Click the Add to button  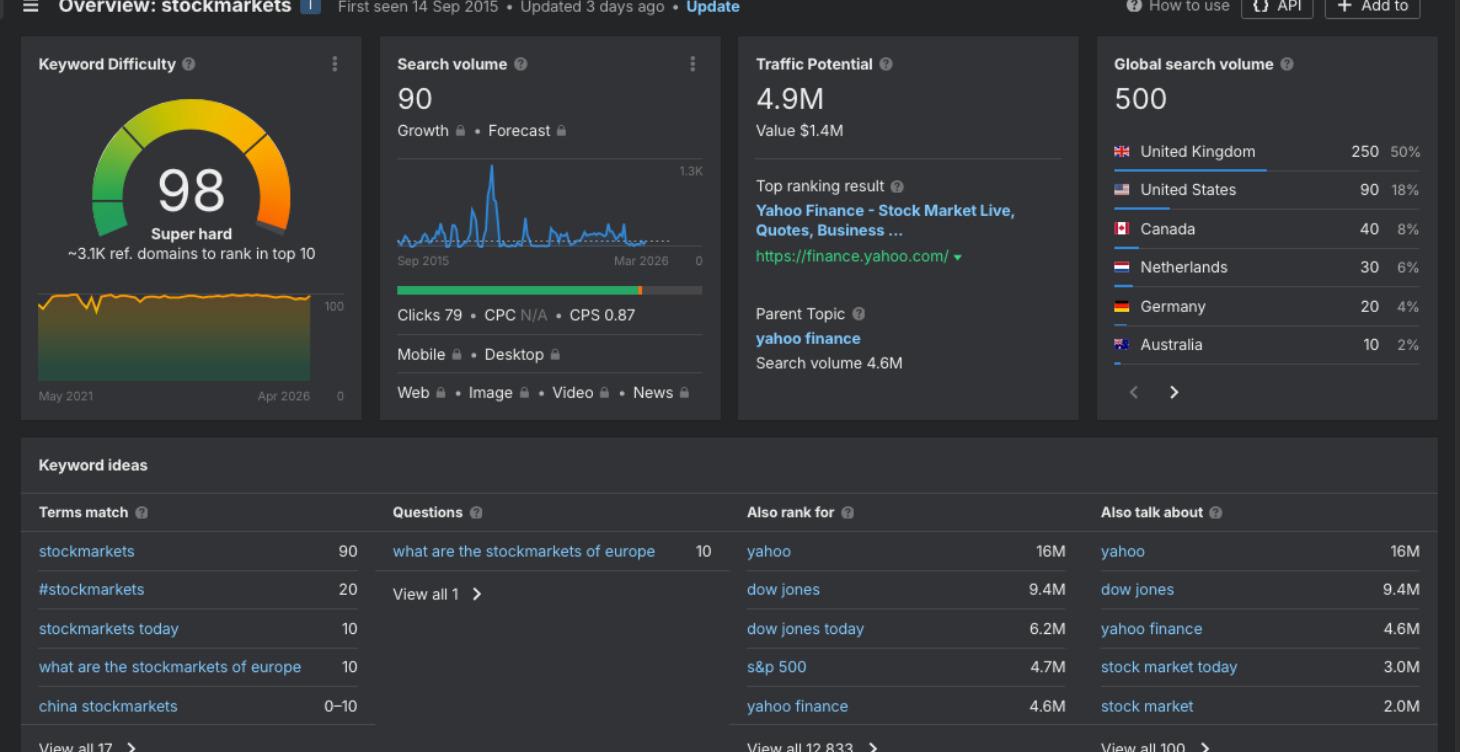click(x=1372, y=6)
